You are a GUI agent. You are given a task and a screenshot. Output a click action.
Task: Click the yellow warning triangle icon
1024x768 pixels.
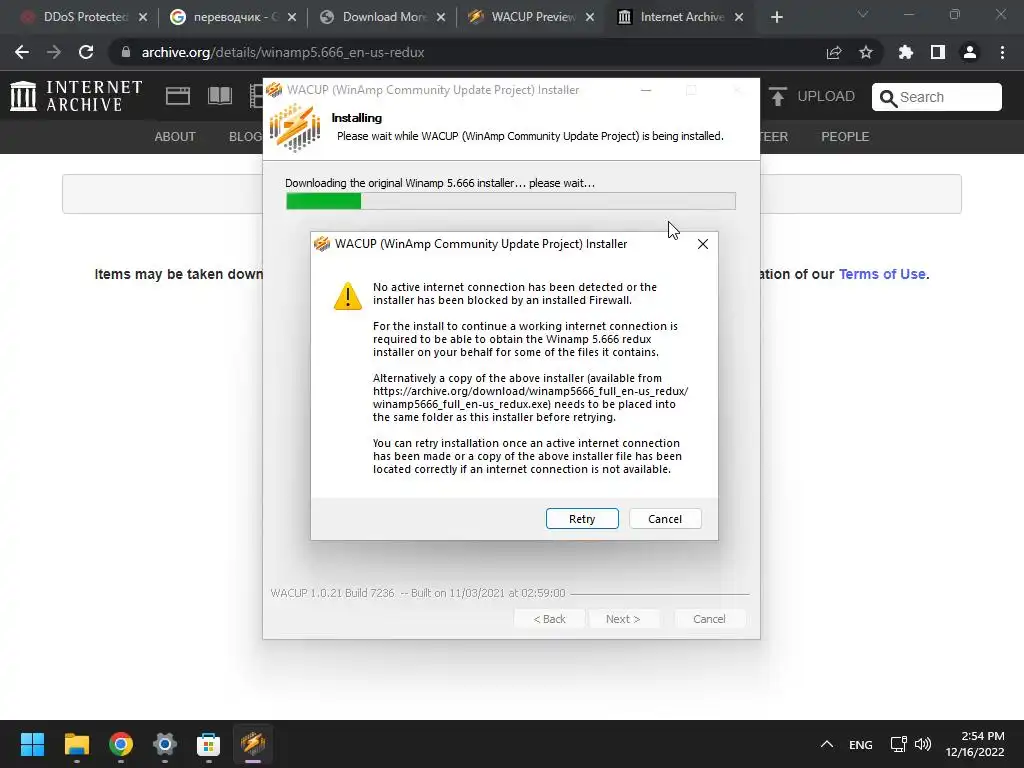347,296
